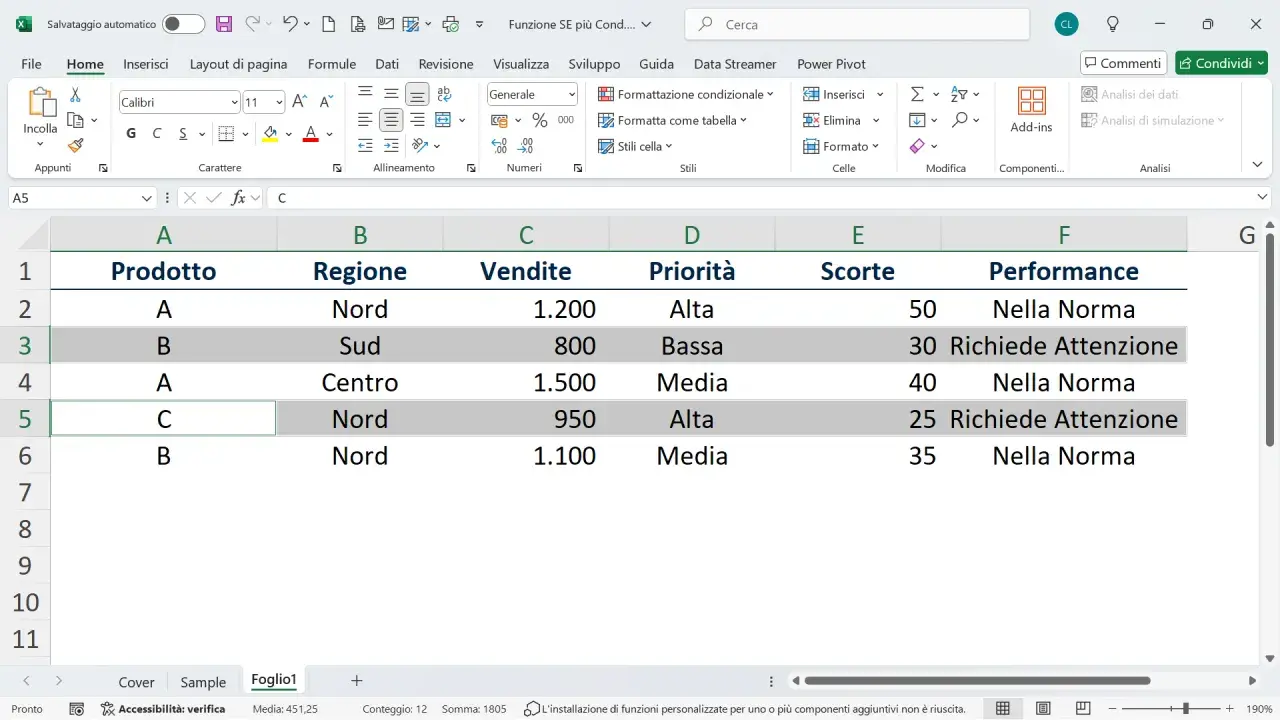The height and width of the screenshot is (720, 1280).
Task: Open the File menu
Action: point(31,64)
